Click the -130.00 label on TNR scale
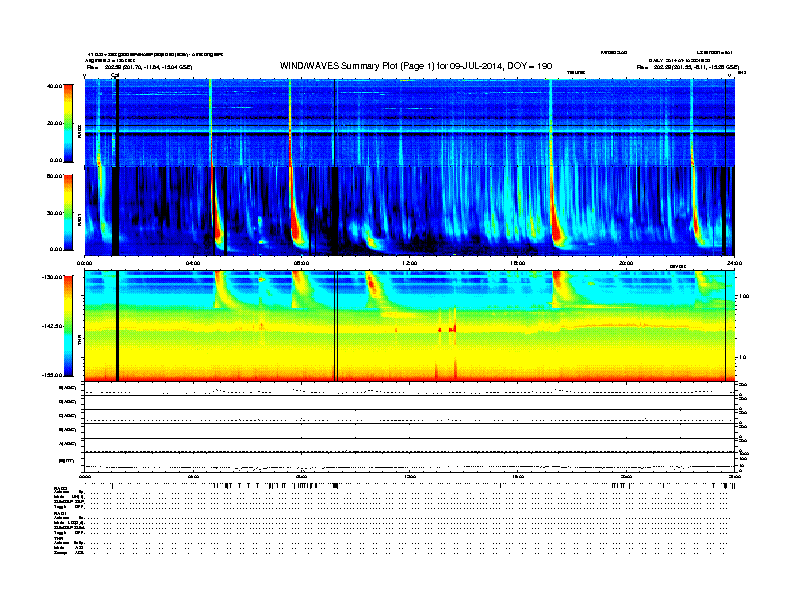This screenshot has height=612, width=792. click(52, 277)
